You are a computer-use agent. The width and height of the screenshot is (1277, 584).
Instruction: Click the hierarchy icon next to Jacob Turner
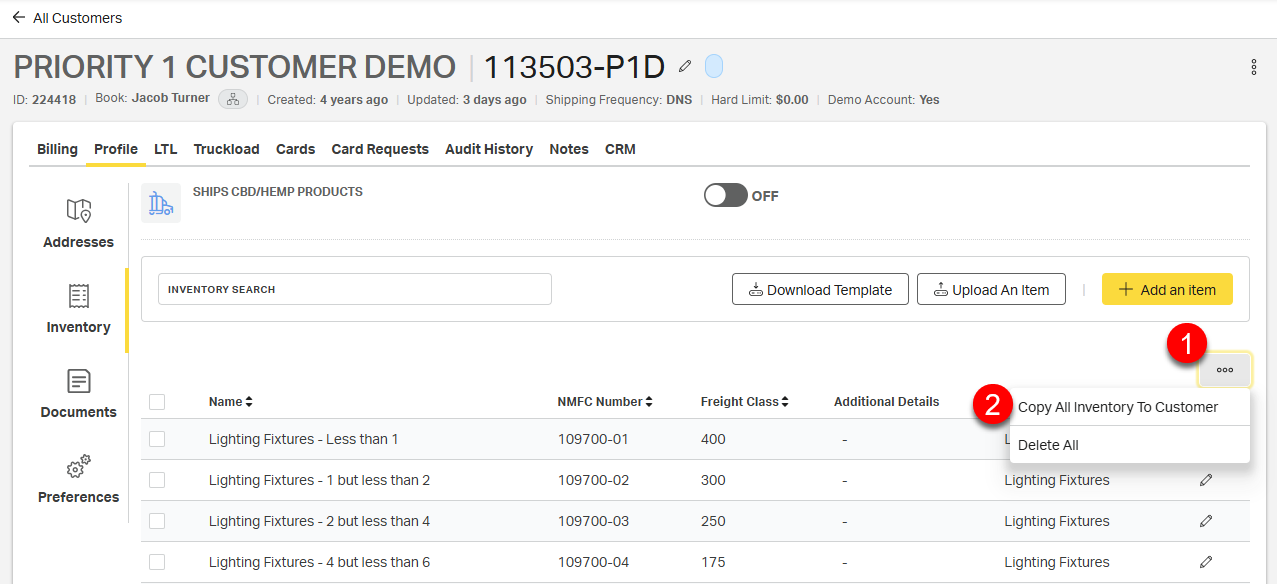click(233, 99)
